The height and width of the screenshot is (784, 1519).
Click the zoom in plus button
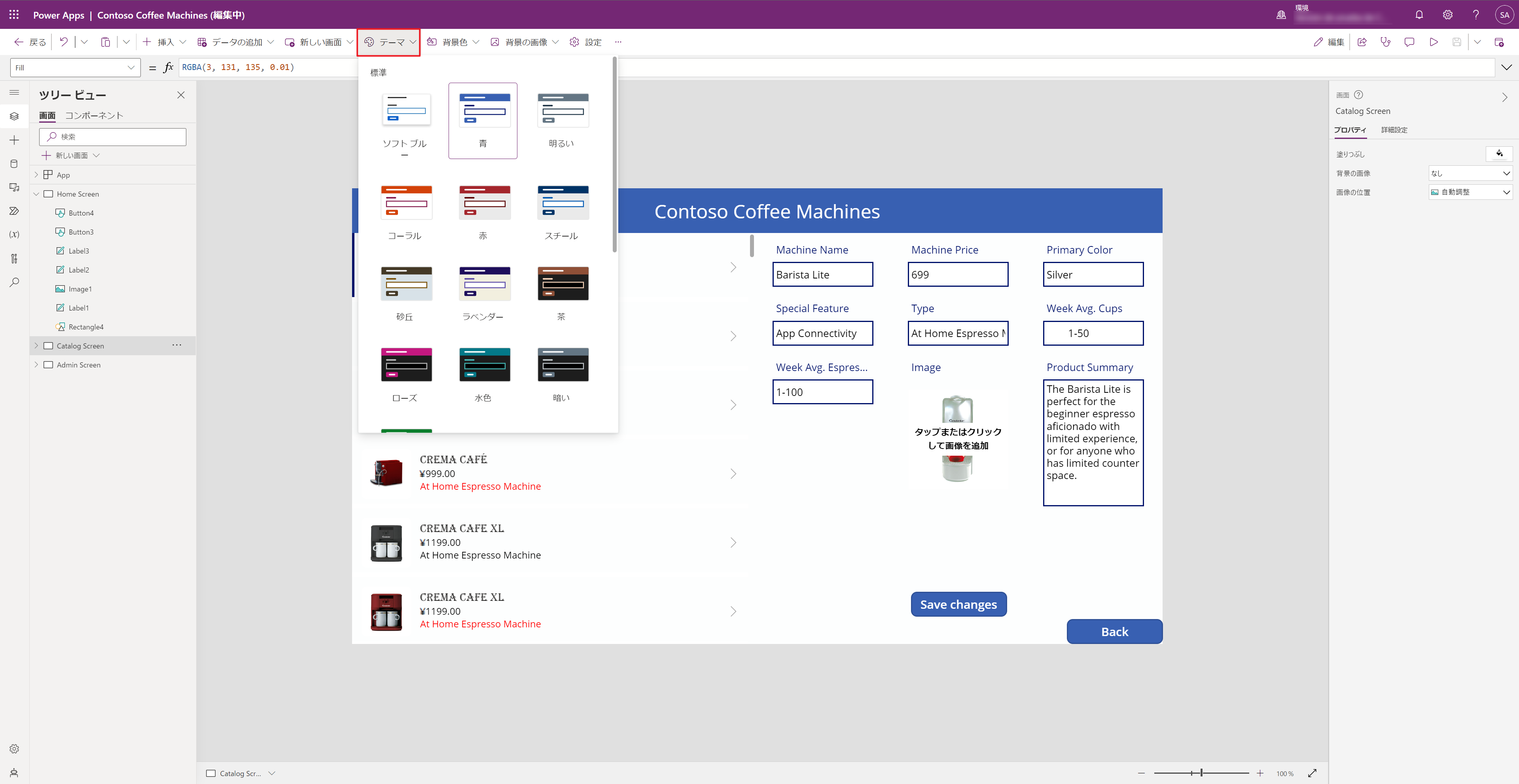(x=1260, y=773)
